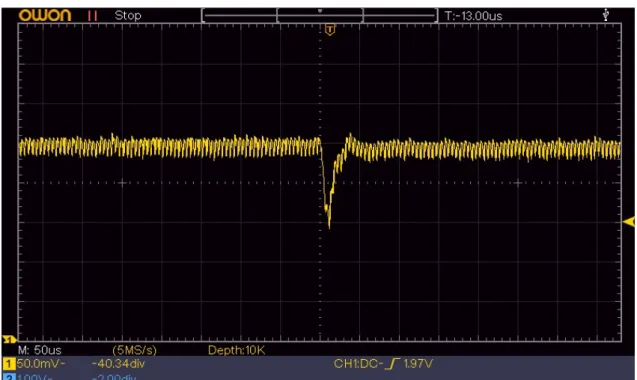Click the channel 1 ground reference marker
637x380 pixels.
point(9,339)
